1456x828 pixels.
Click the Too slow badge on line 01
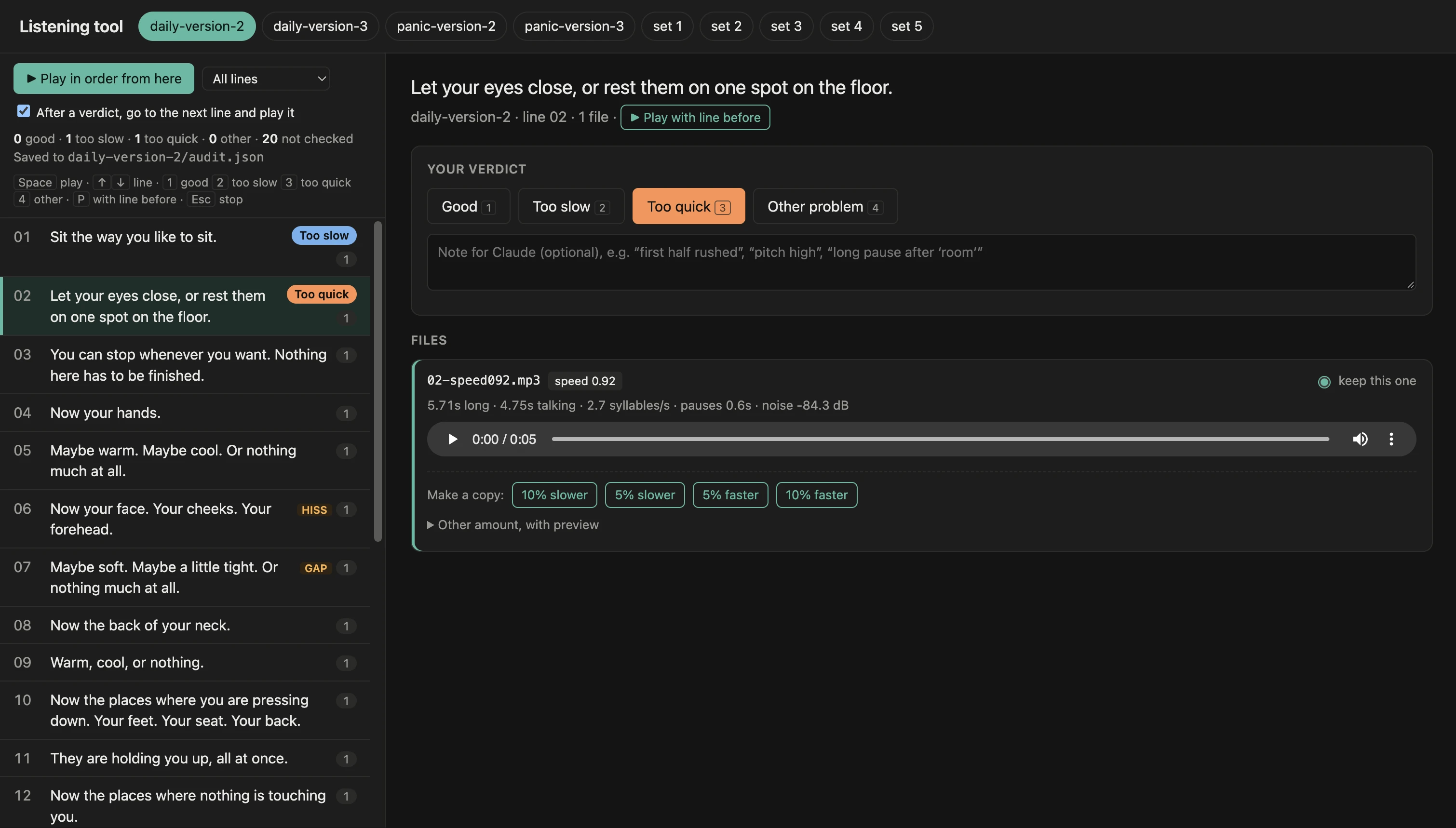tap(324, 235)
